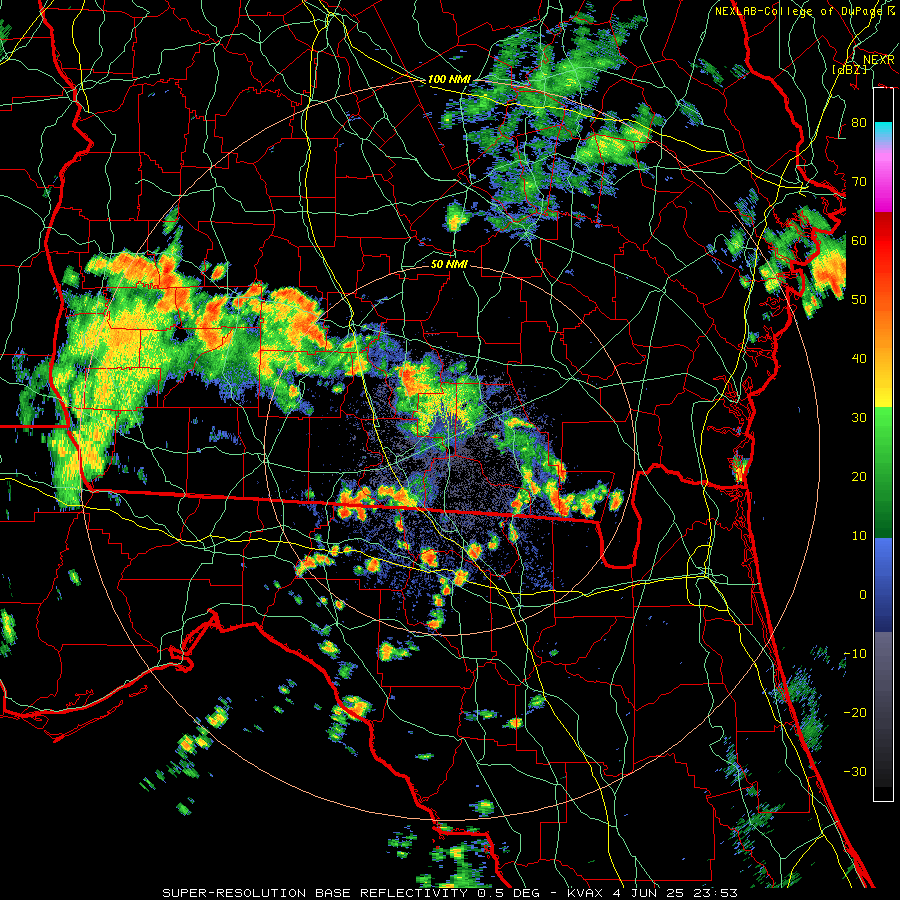Viewport: 900px width, 900px height.
Task: Click the -30 value on the dBZ scale
Action: (x=855, y=771)
